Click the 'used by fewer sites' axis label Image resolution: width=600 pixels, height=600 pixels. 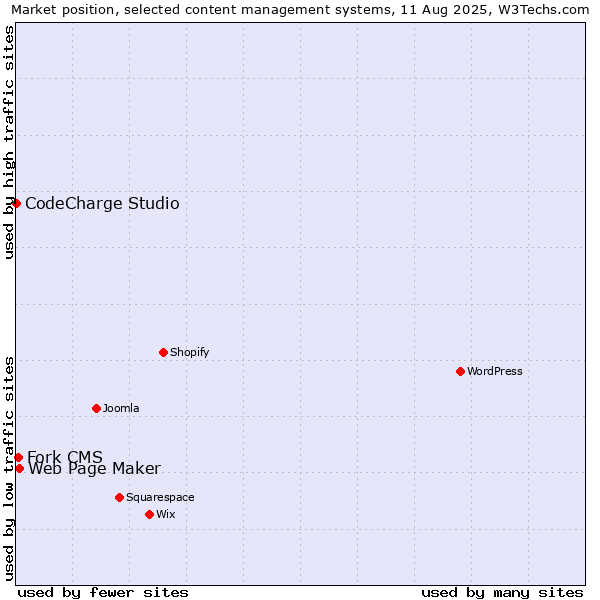click(x=103, y=593)
